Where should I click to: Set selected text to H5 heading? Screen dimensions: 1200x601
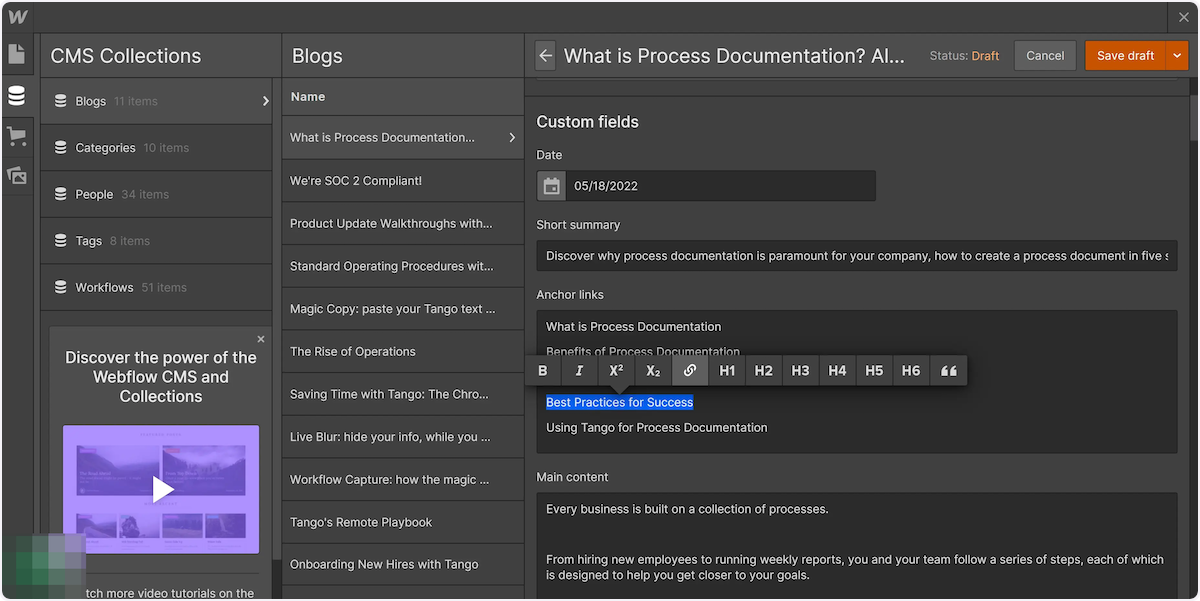(x=874, y=371)
